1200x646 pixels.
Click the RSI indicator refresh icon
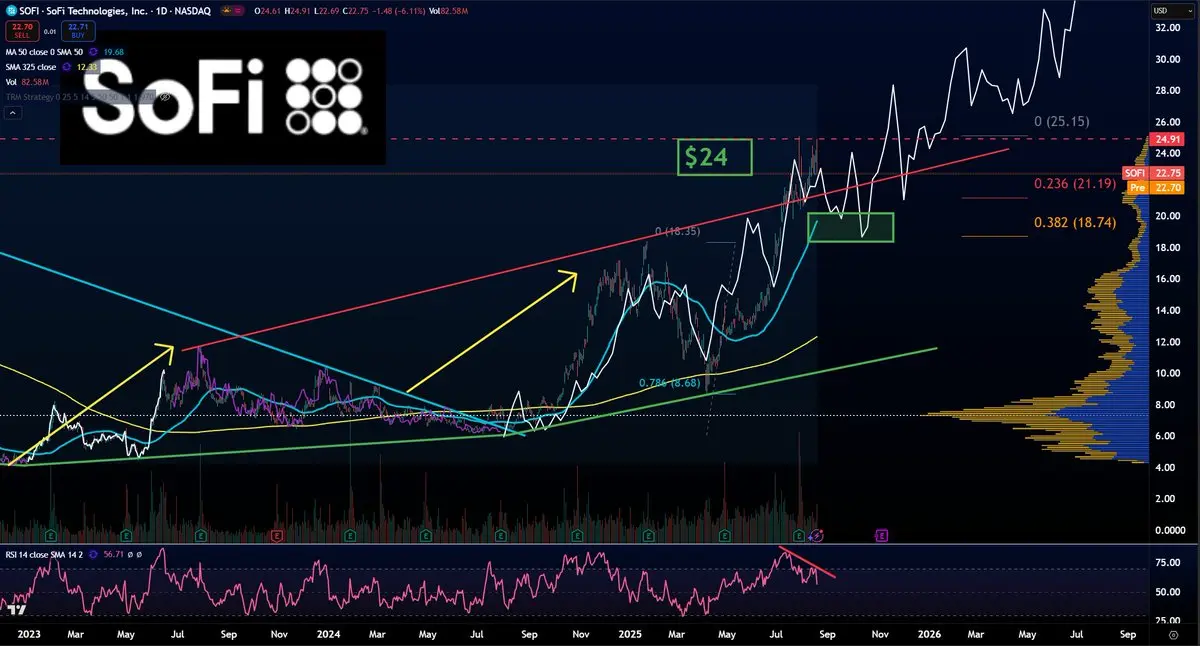(x=94, y=554)
